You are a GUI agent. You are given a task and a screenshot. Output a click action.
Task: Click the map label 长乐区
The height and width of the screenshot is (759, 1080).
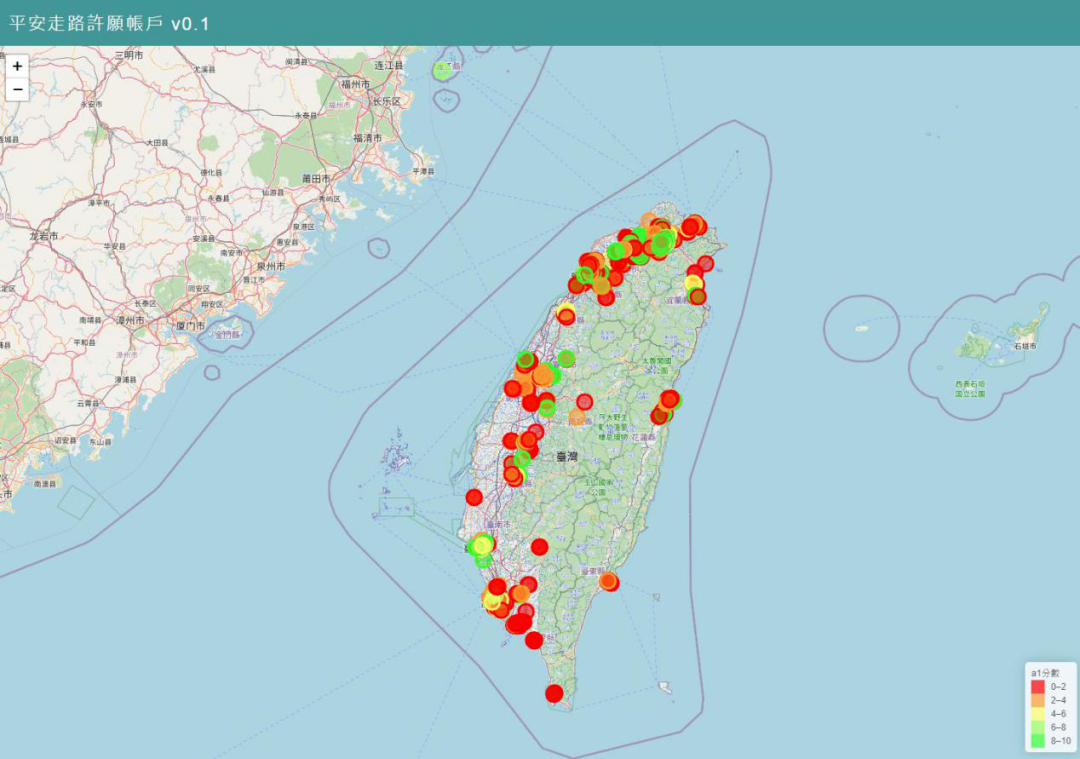386,101
